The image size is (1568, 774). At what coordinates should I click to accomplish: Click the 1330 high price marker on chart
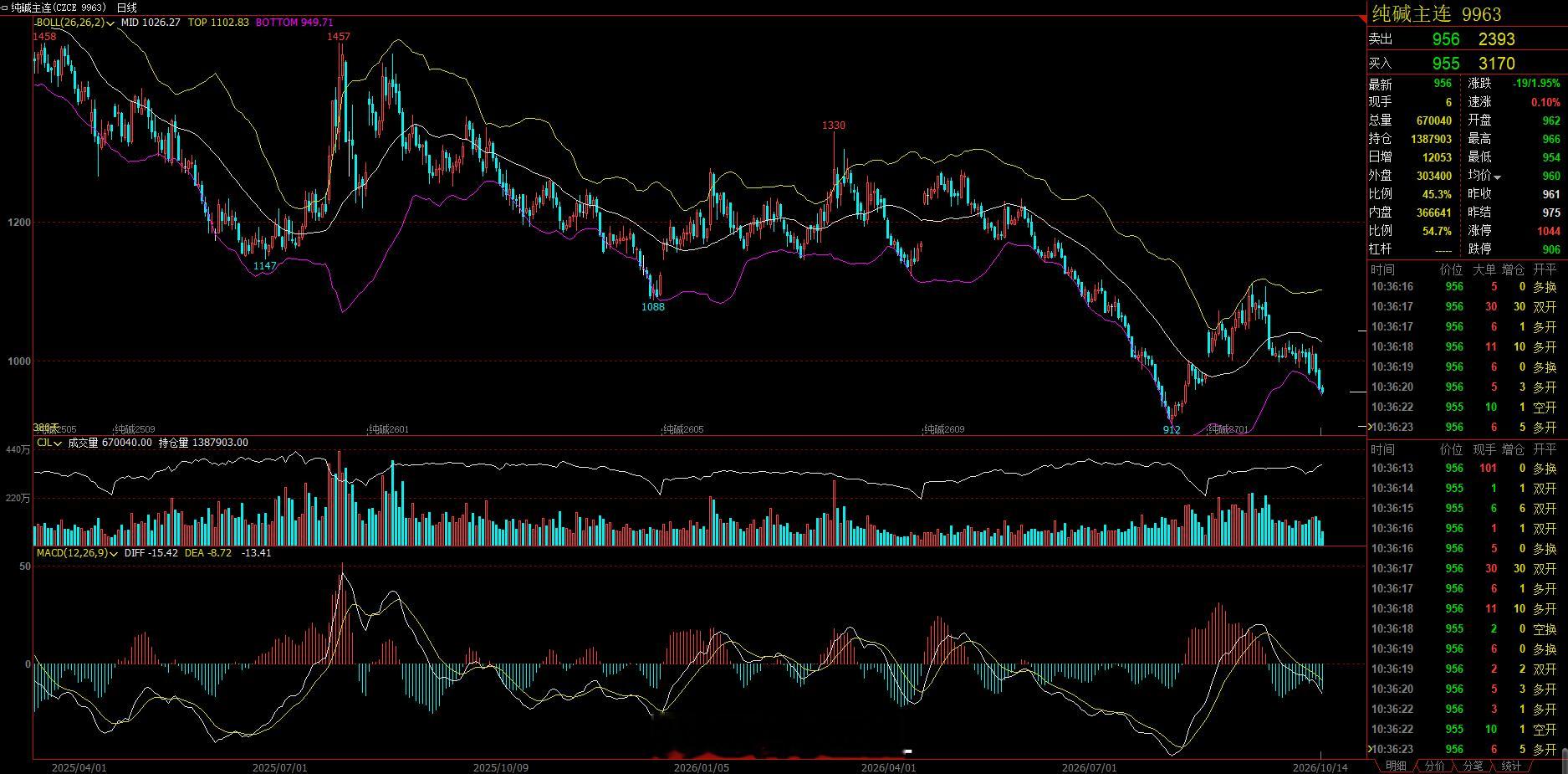(x=834, y=126)
